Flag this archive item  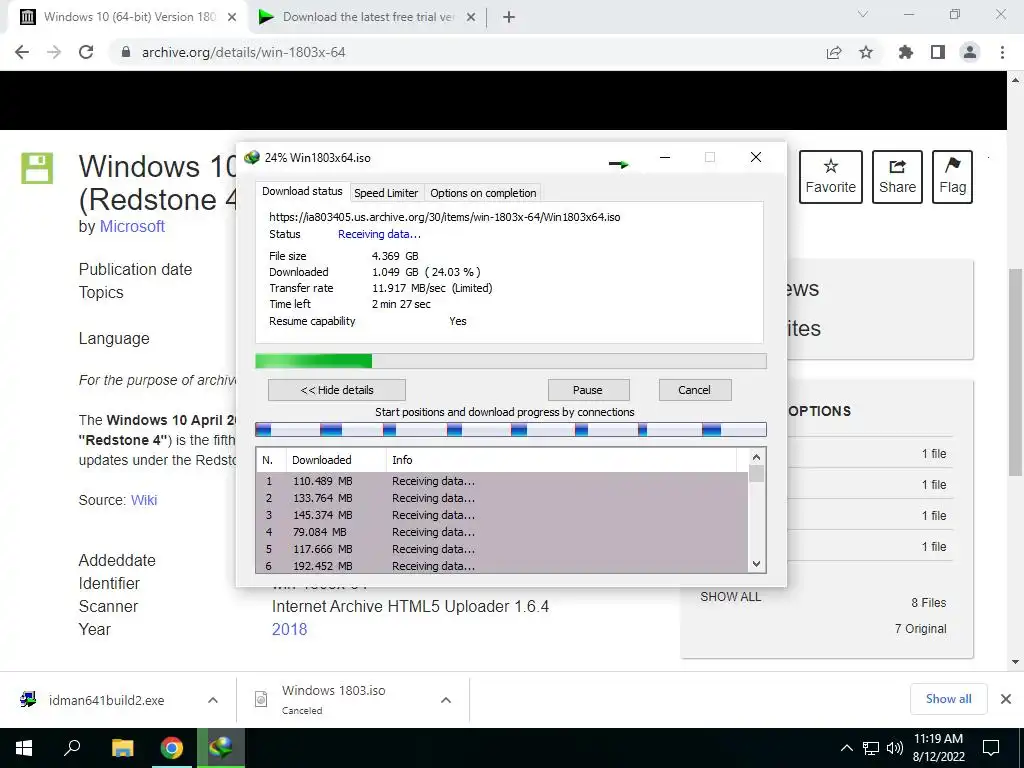point(952,177)
